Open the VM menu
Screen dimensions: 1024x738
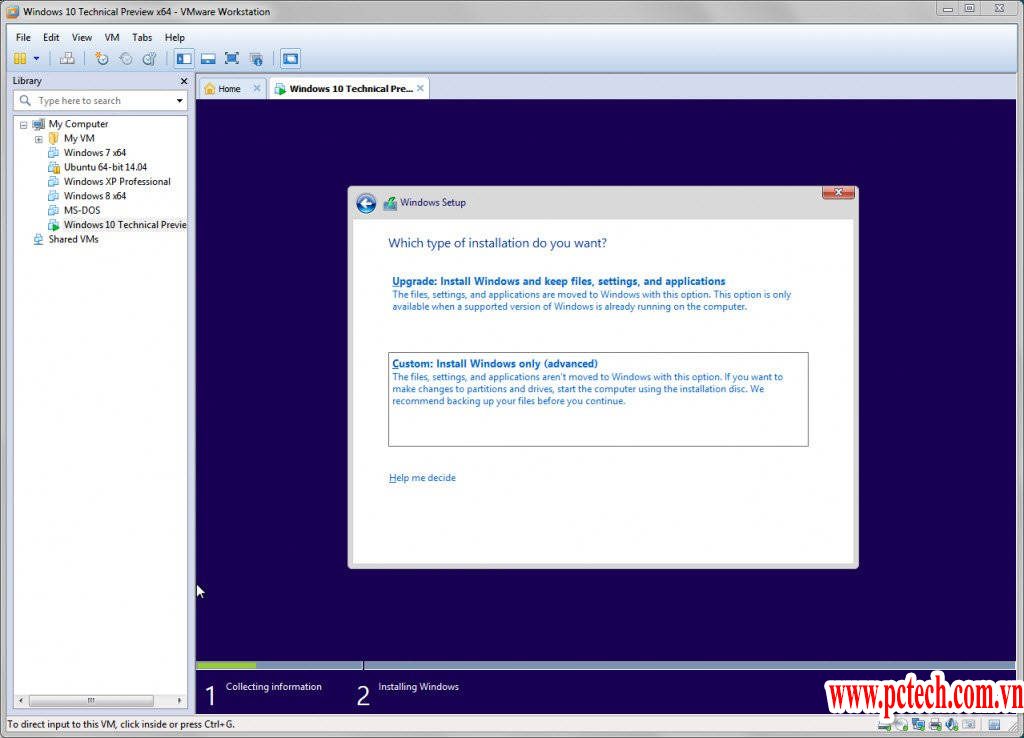pos(112,37)
